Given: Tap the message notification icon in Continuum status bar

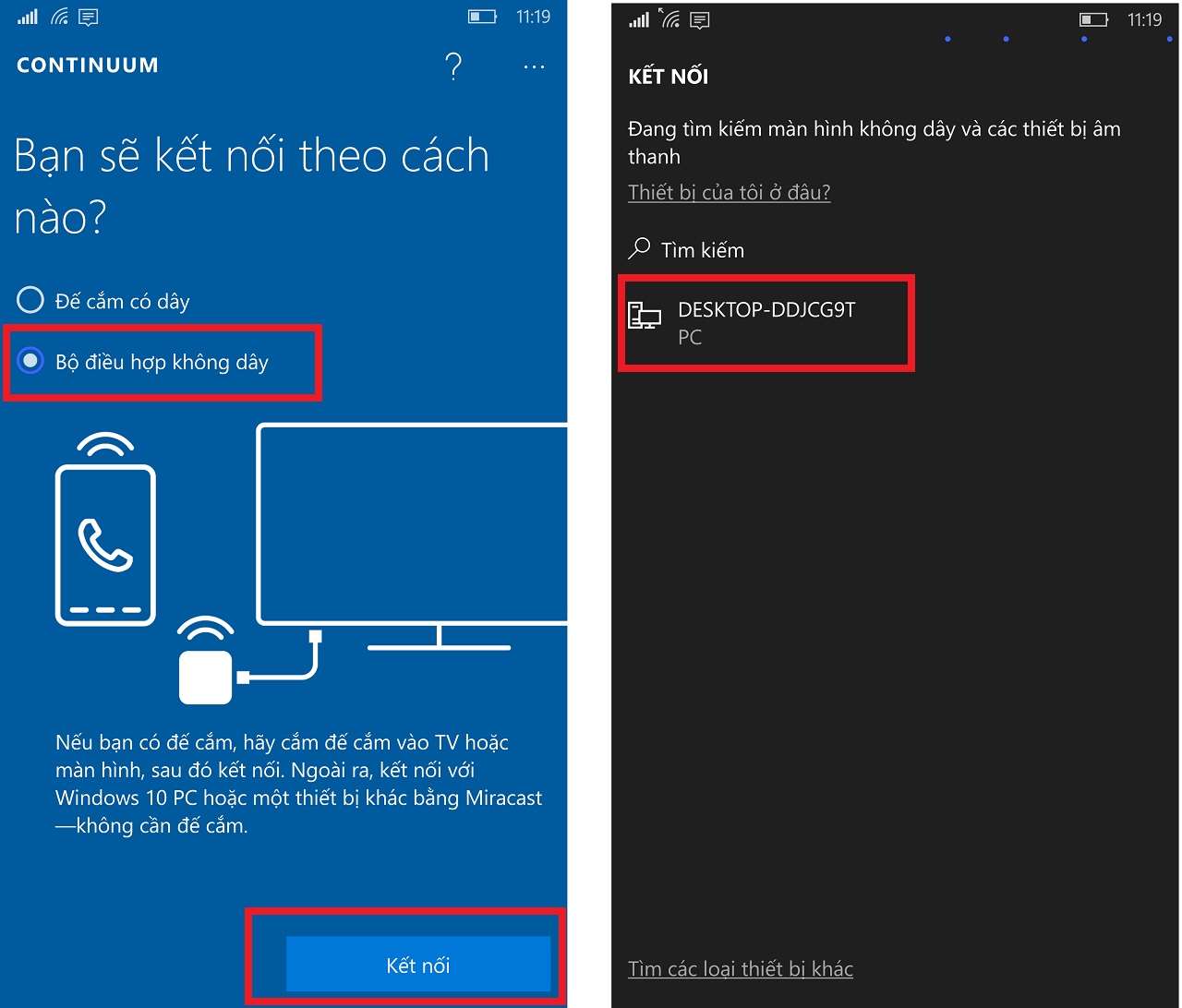Looking at the screenshot, I should click(89, 17).
